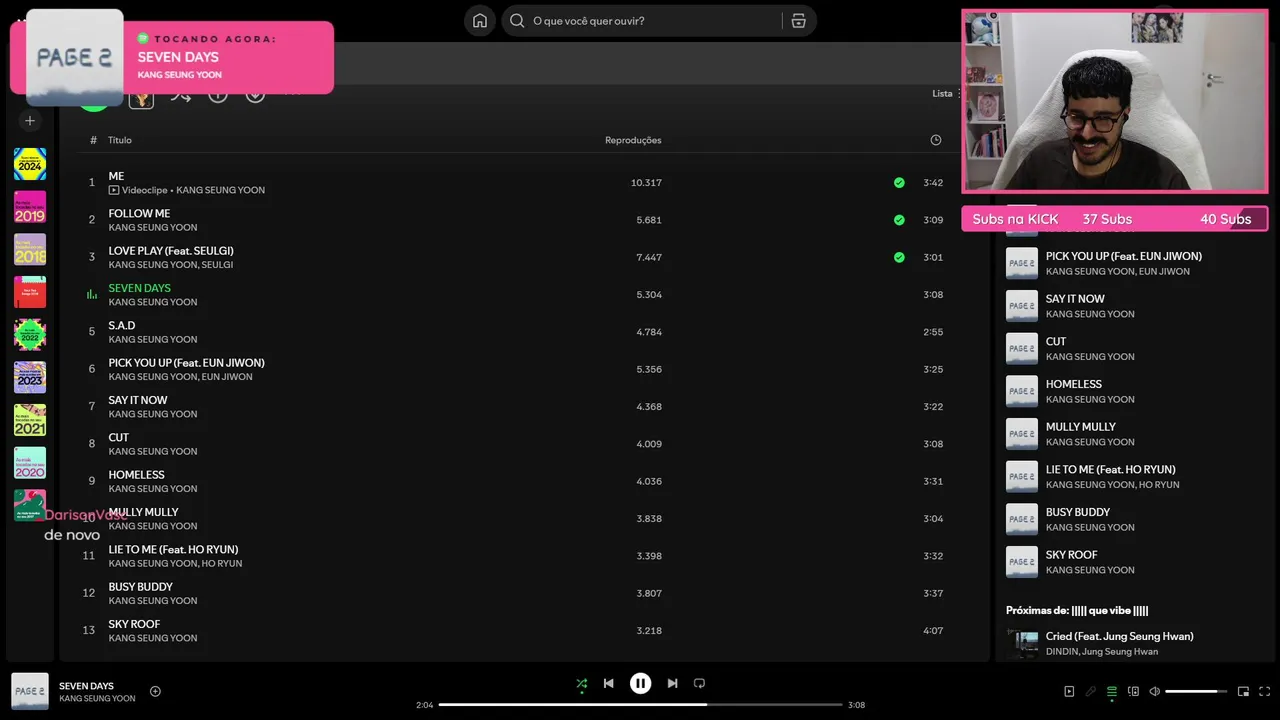The height and width of the screenshot is (720, 1280).
Task: Sort tracks by the duration clock icon
Action: [x=936, y=140]
